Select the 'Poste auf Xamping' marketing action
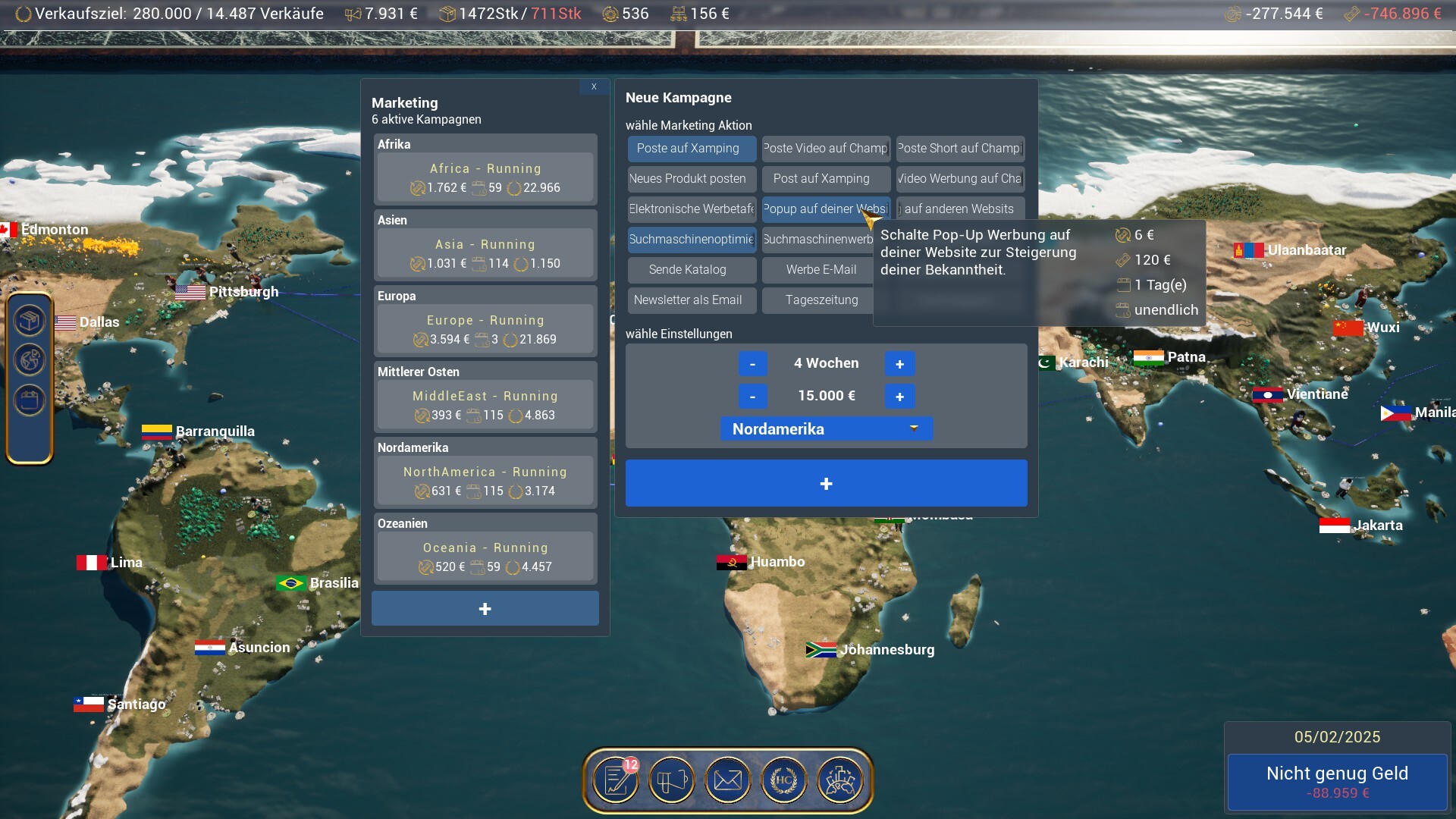Image resolution: width=1456 pixels, height=819 pixels. tap(691, 149)
